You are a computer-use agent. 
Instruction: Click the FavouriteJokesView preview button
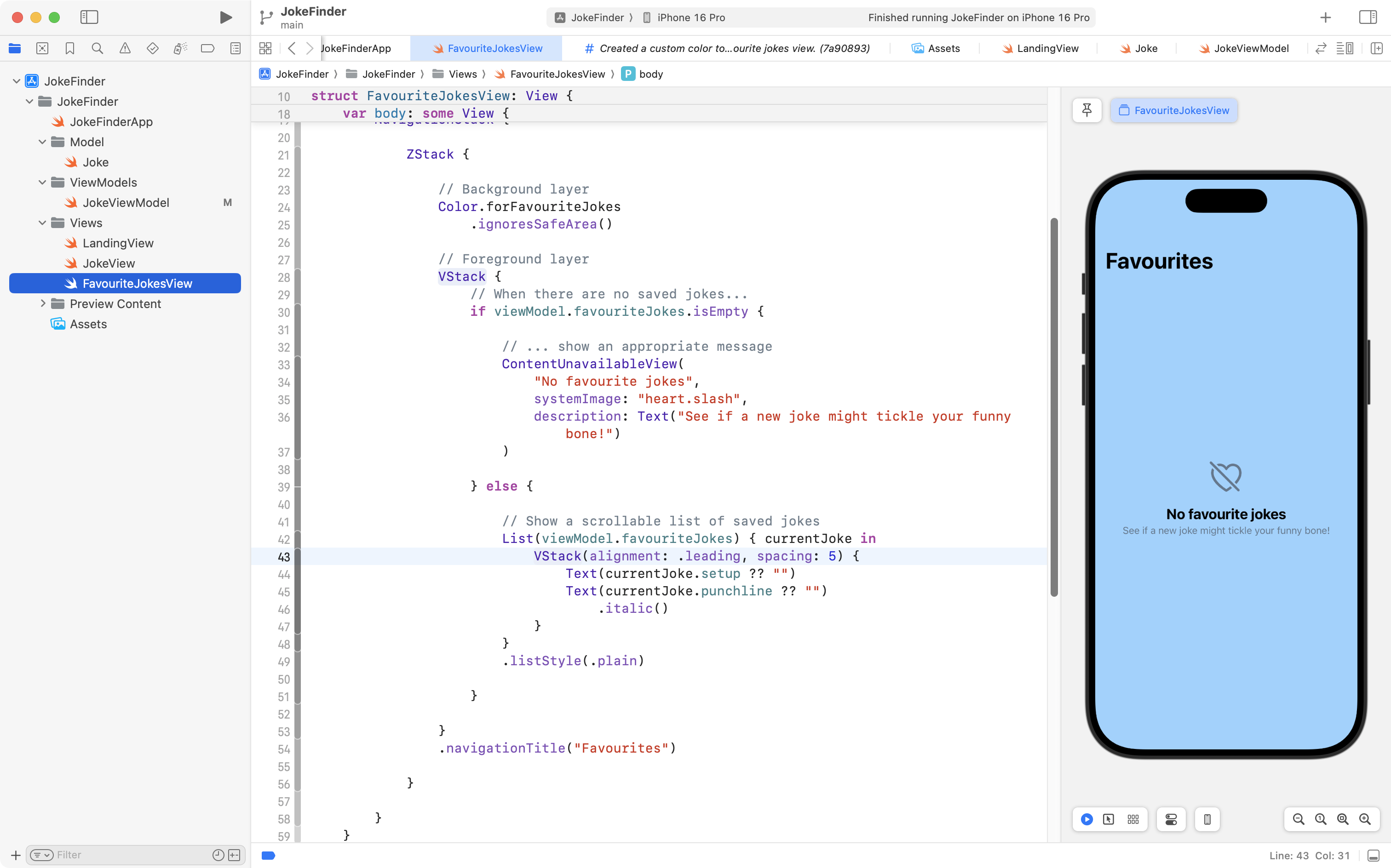click(x=1174, y=110)
